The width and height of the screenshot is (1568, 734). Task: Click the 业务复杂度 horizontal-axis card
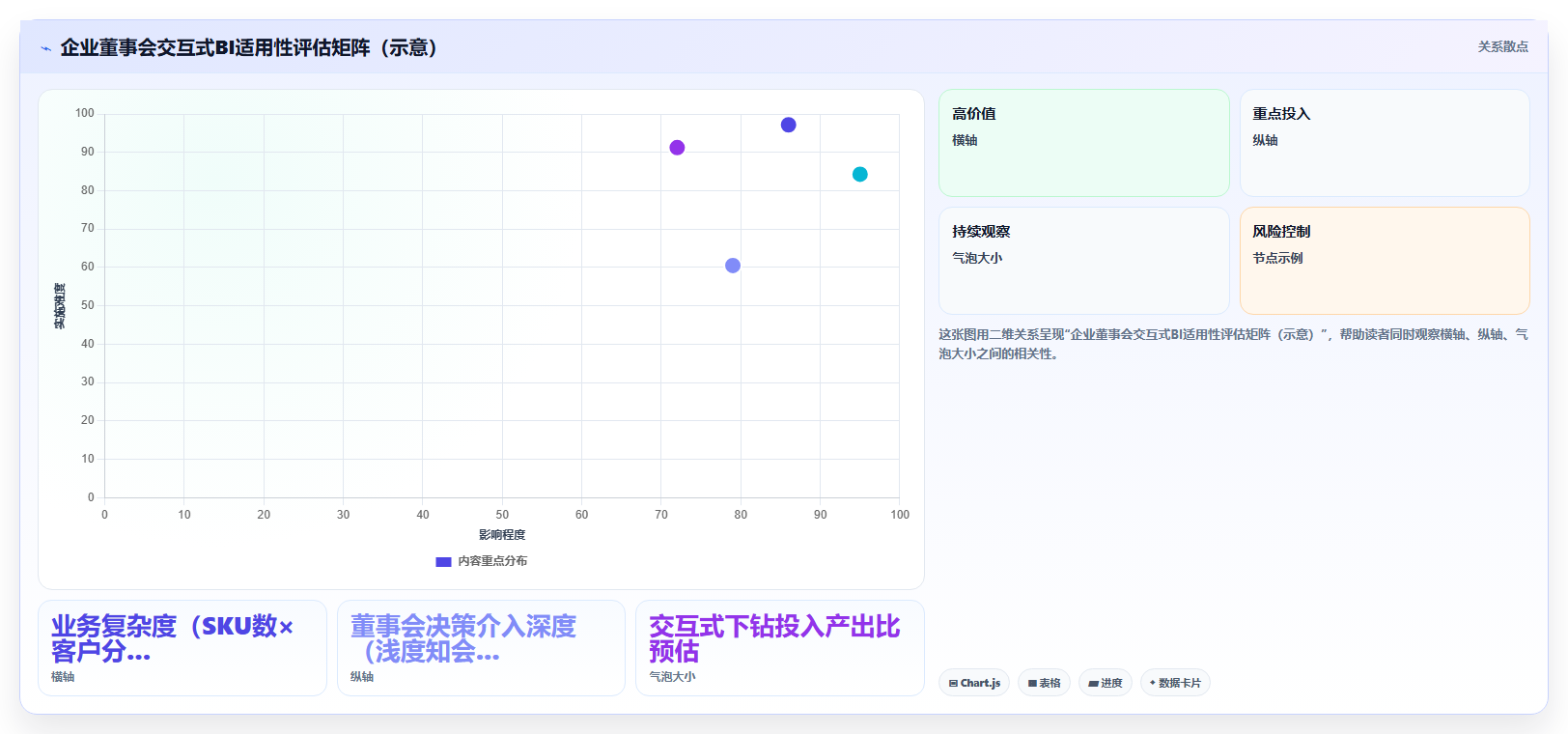tap(182, 648)
